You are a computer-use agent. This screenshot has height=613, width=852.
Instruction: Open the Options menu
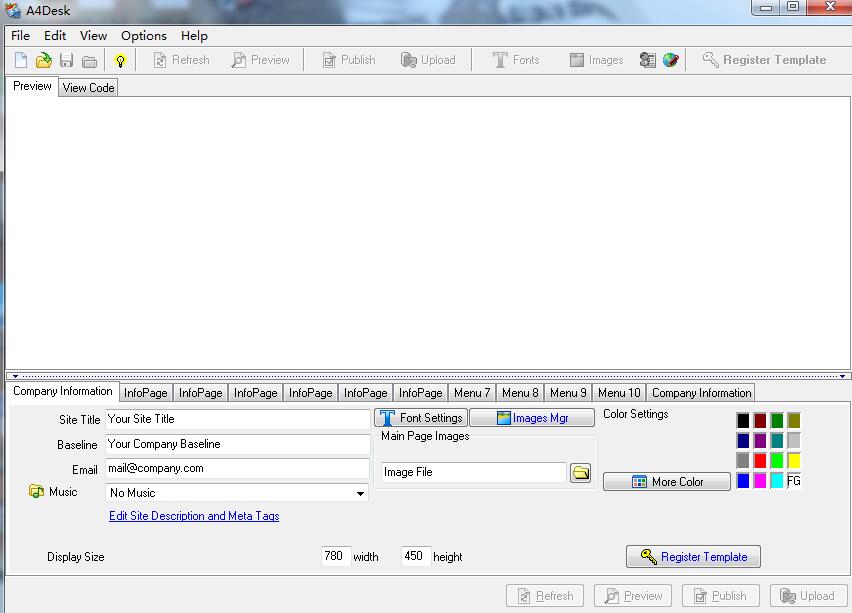(144, 36)
